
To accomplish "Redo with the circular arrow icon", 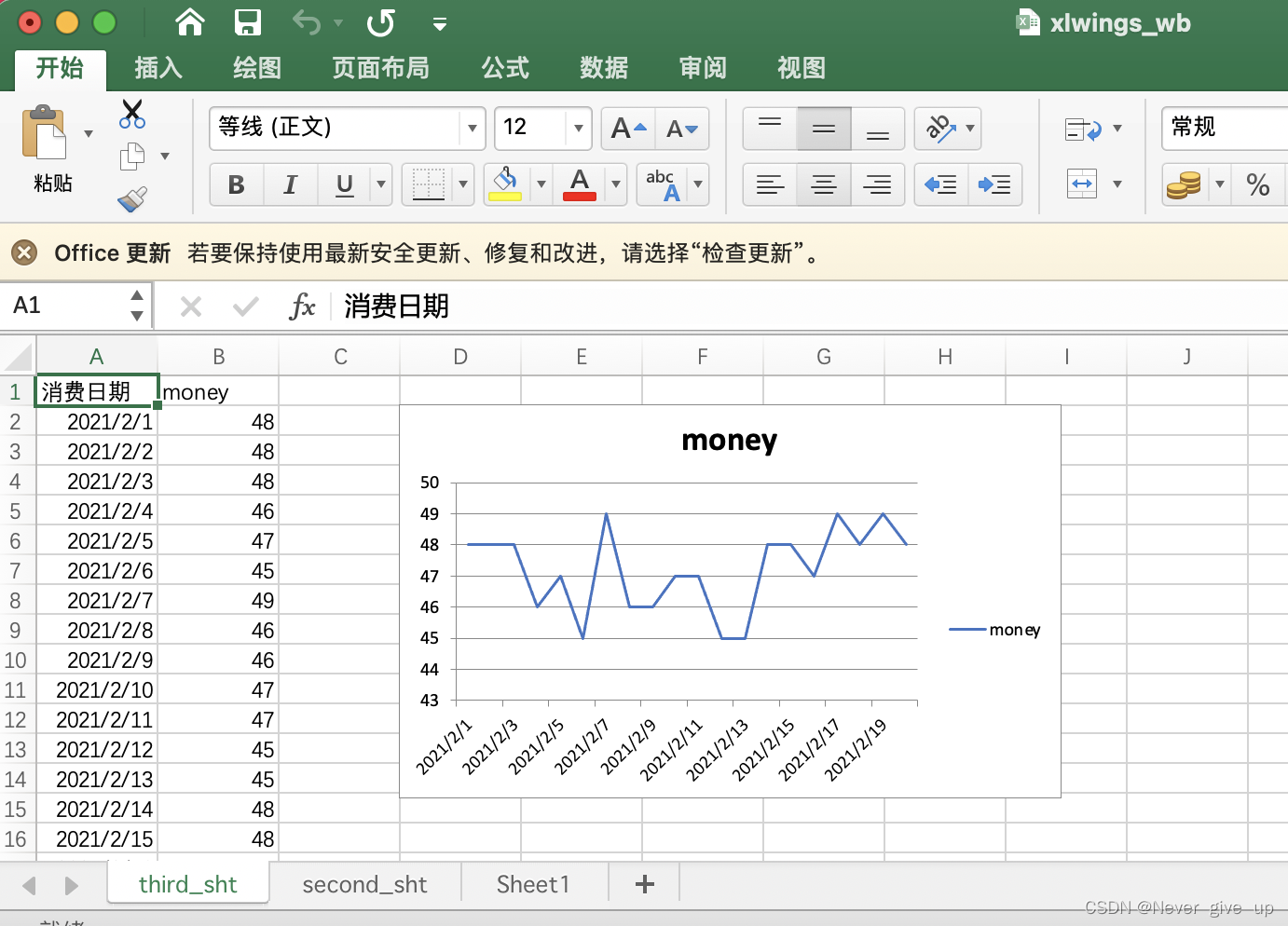I will pos(380,22).
